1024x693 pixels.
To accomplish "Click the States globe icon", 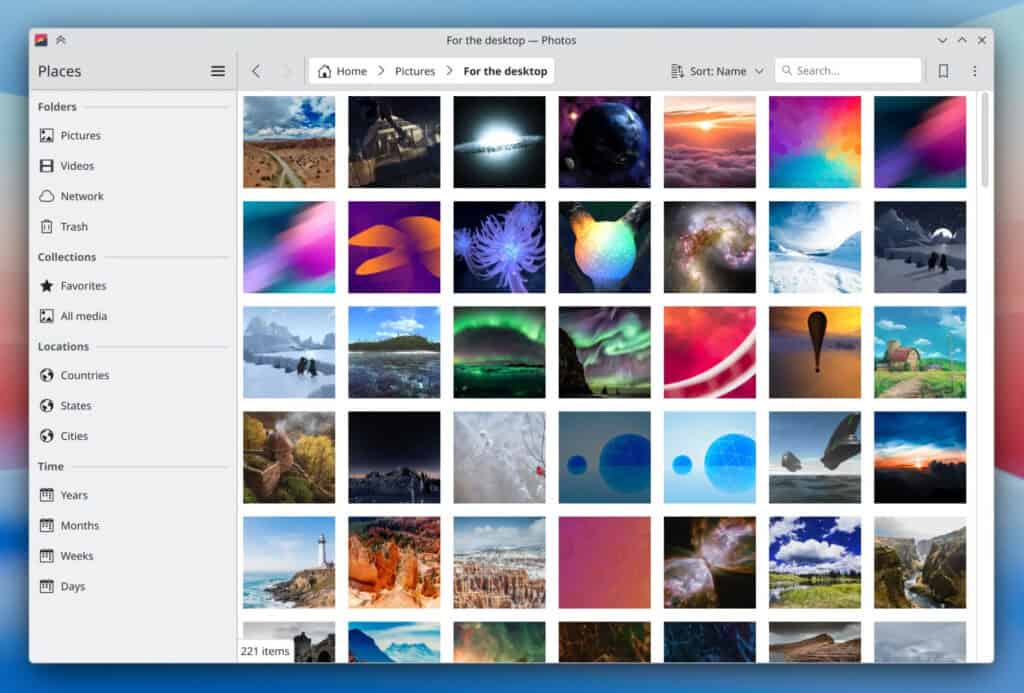I will [46, 406].
